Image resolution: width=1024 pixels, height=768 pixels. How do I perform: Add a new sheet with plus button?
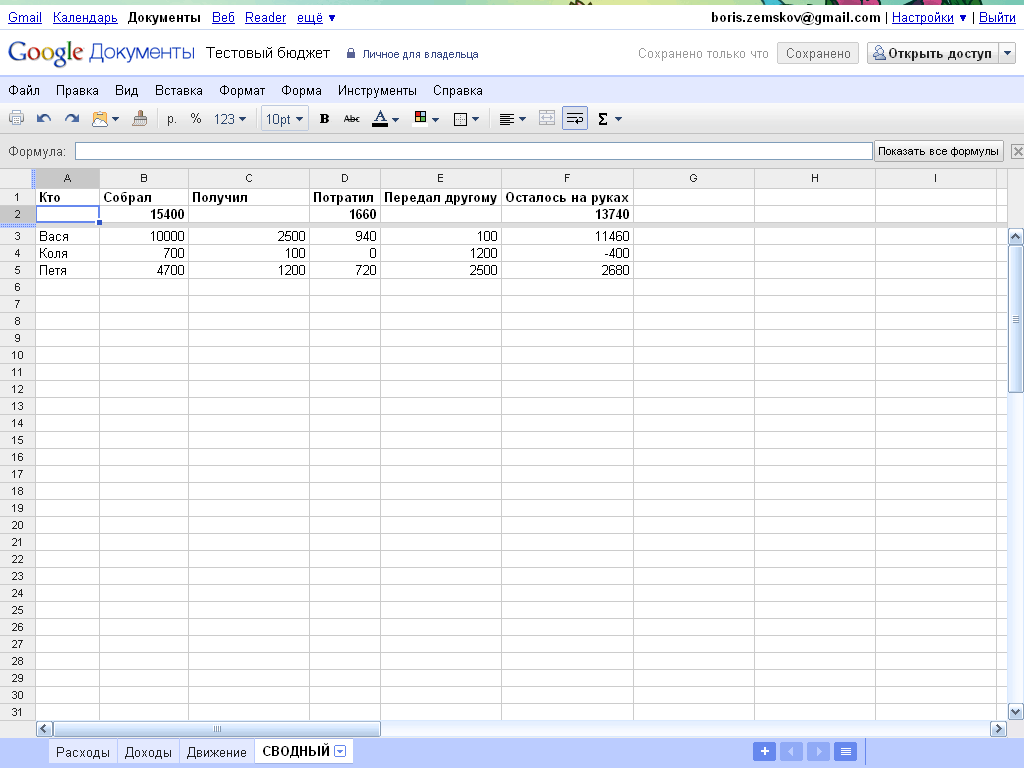[763, 752]
